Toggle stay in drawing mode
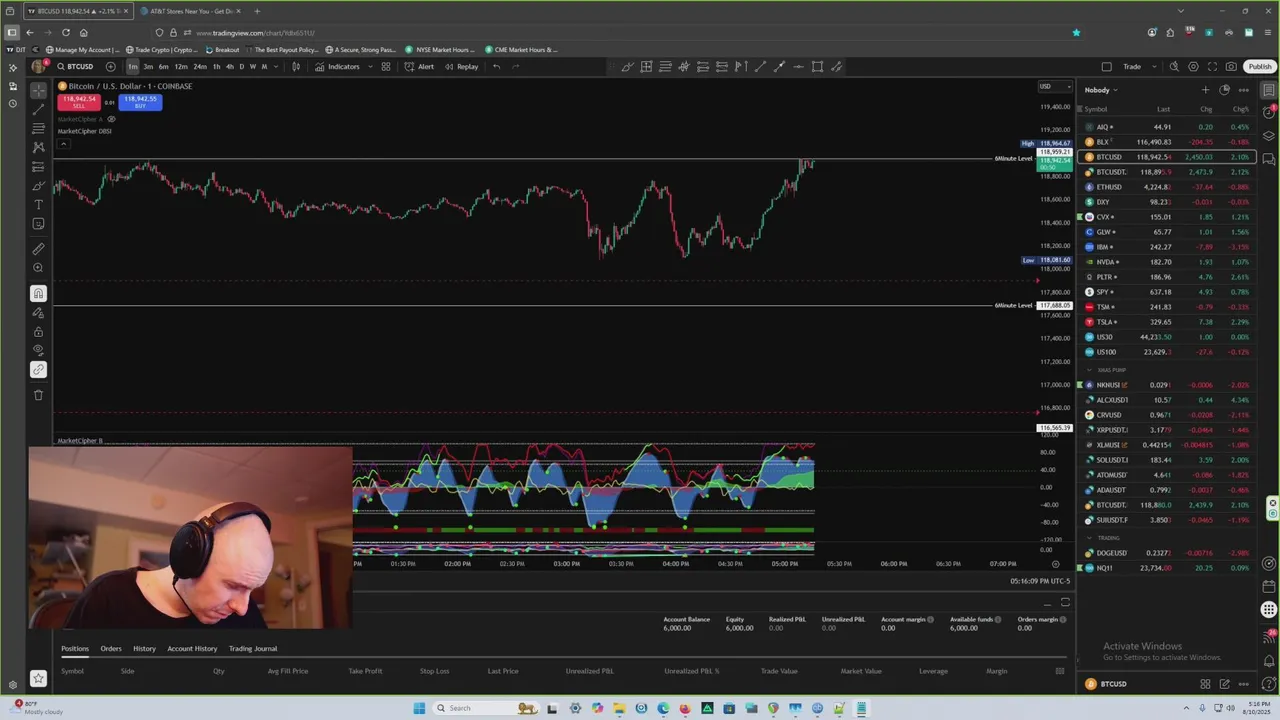The width and height of the screenshot is (1280, 720). [x=38, y=312]
